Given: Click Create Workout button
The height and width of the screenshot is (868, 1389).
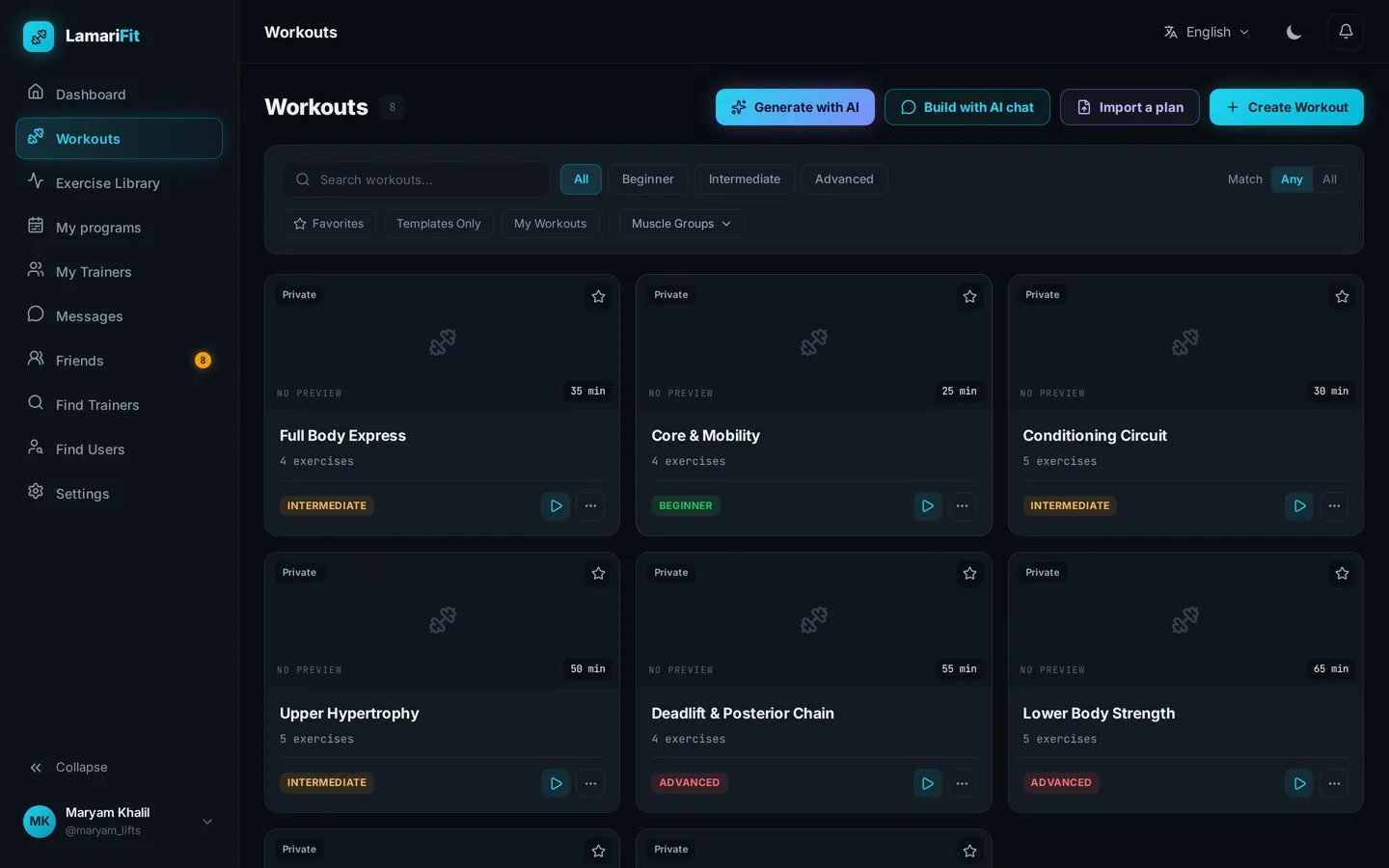Looking at the screenshot, I should [1287, 107].
